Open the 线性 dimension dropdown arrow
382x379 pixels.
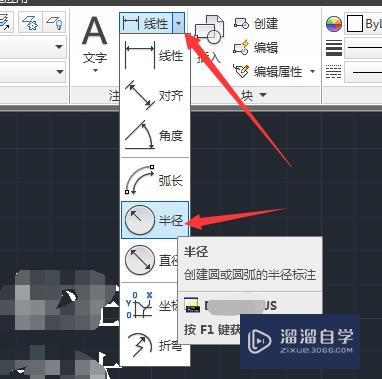click(179, 23)
